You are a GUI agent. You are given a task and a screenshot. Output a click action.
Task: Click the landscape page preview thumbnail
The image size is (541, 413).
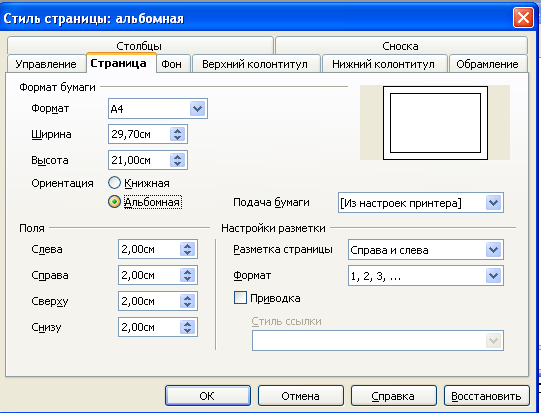pyautogui.click(x=435, y=123)
